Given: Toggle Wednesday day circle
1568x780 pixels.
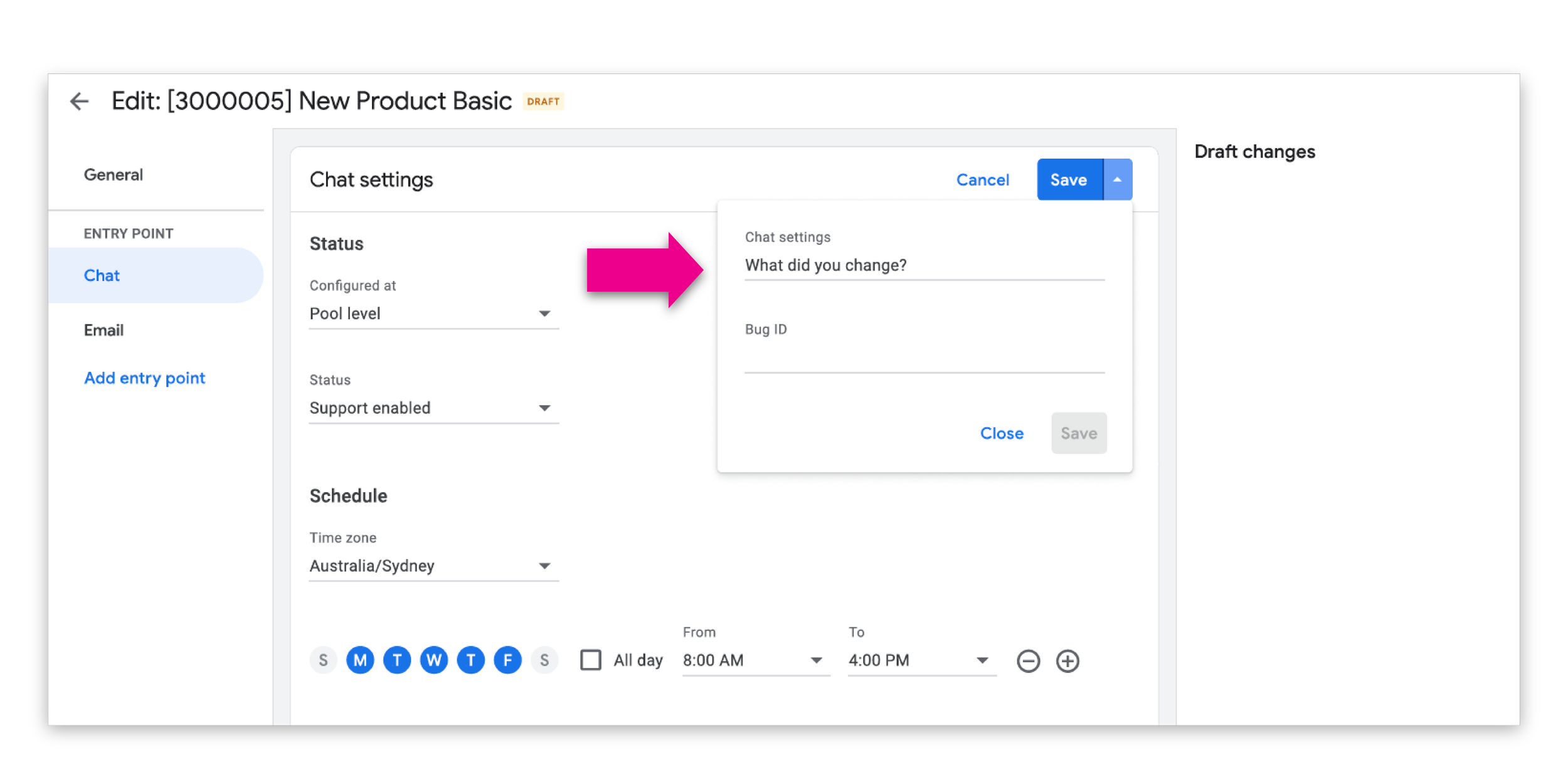Looking at the screenshot, I should click(433, 660).
